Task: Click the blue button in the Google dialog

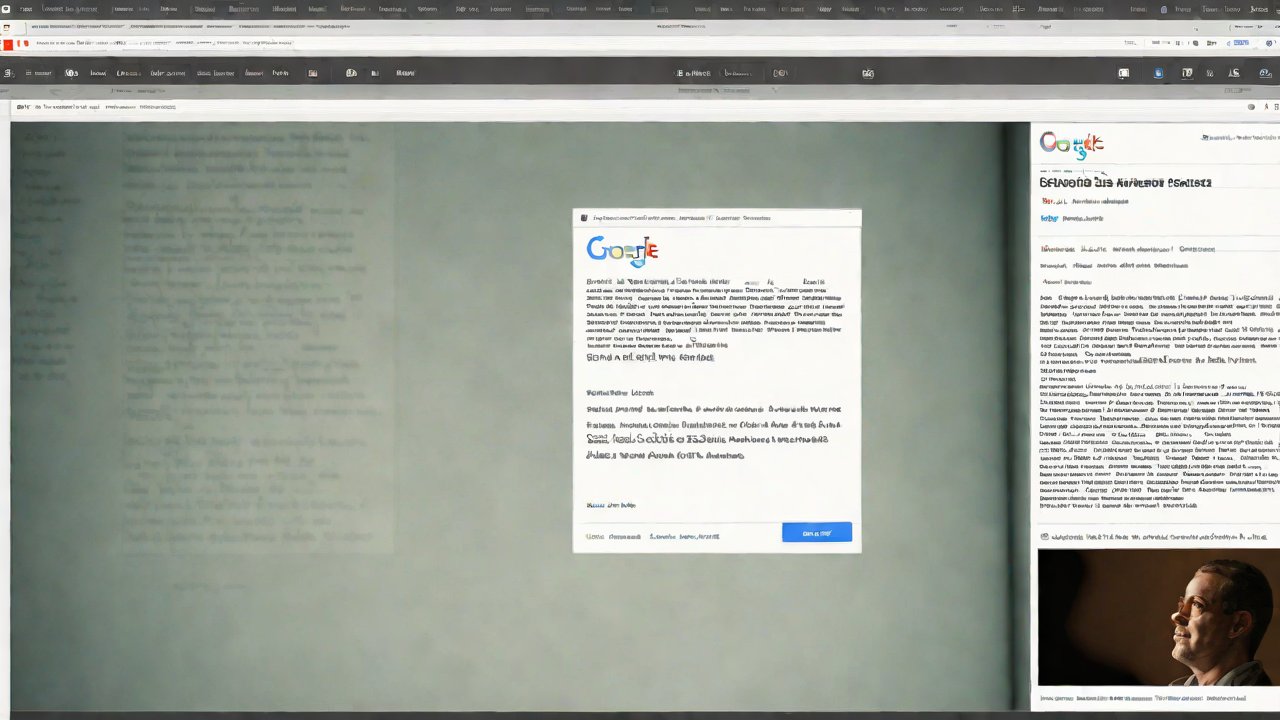Action: [816, 533]
